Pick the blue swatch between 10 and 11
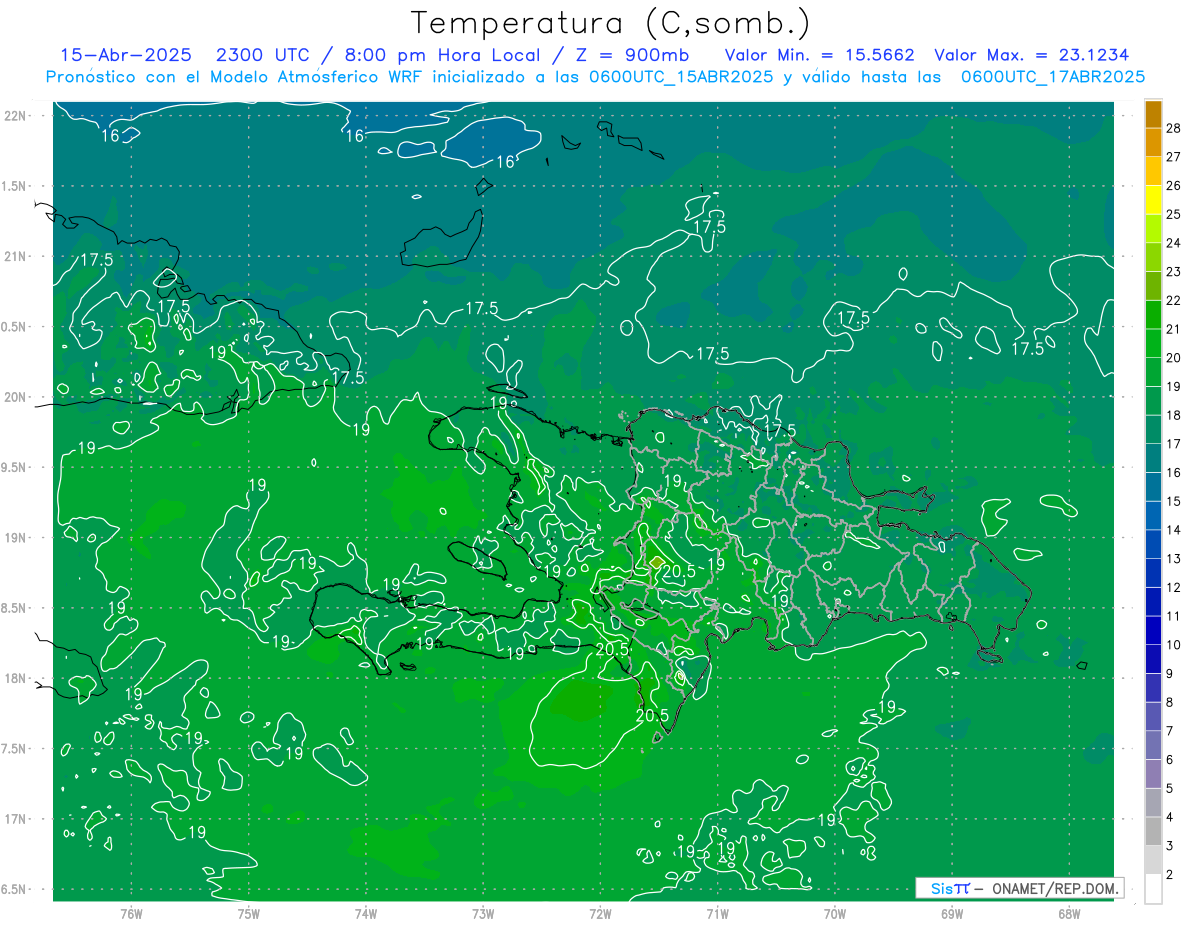Screen dimensions: 1200x927 (1154, 631)
